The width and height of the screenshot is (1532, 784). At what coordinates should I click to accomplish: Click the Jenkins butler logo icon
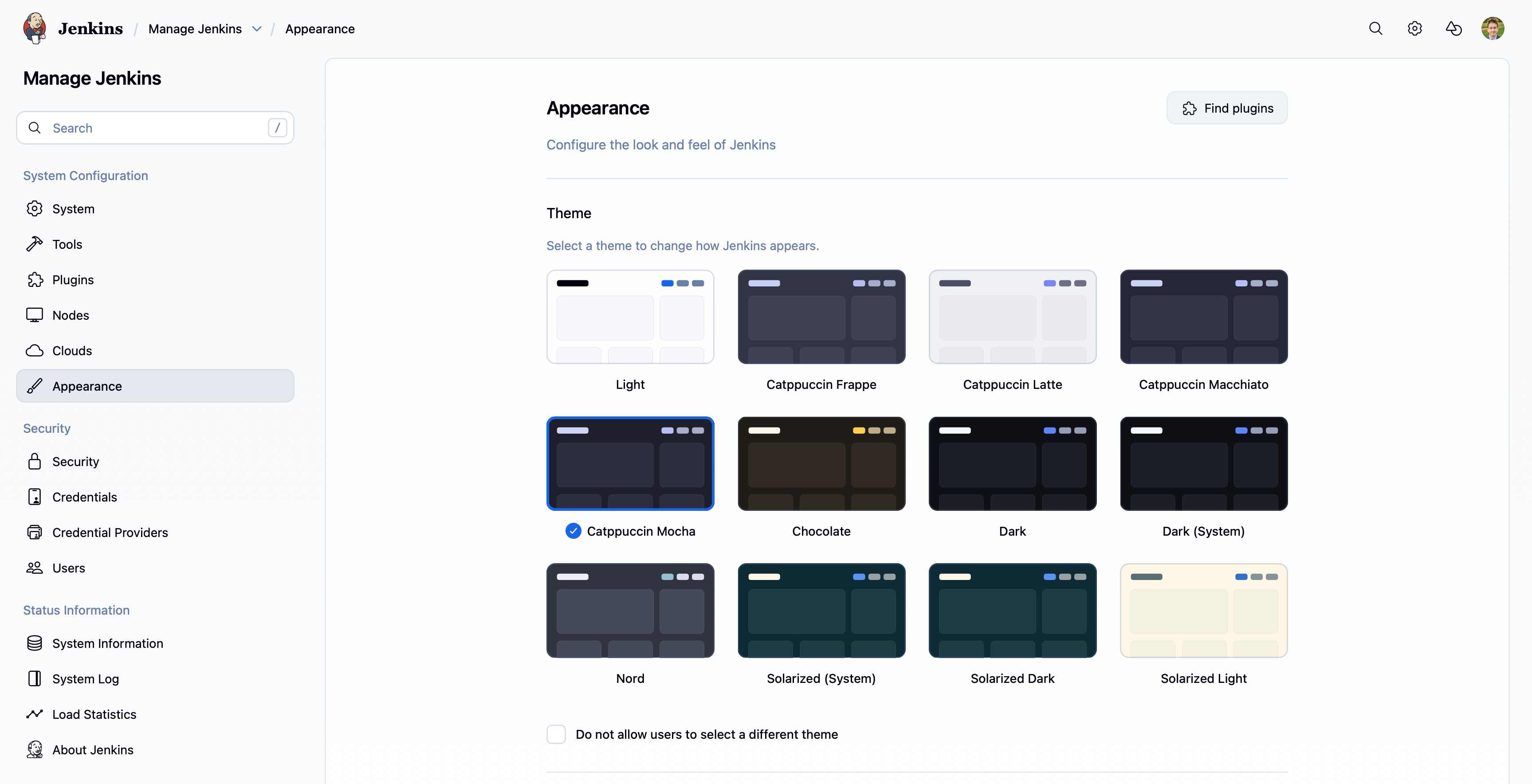coord(35,28)
